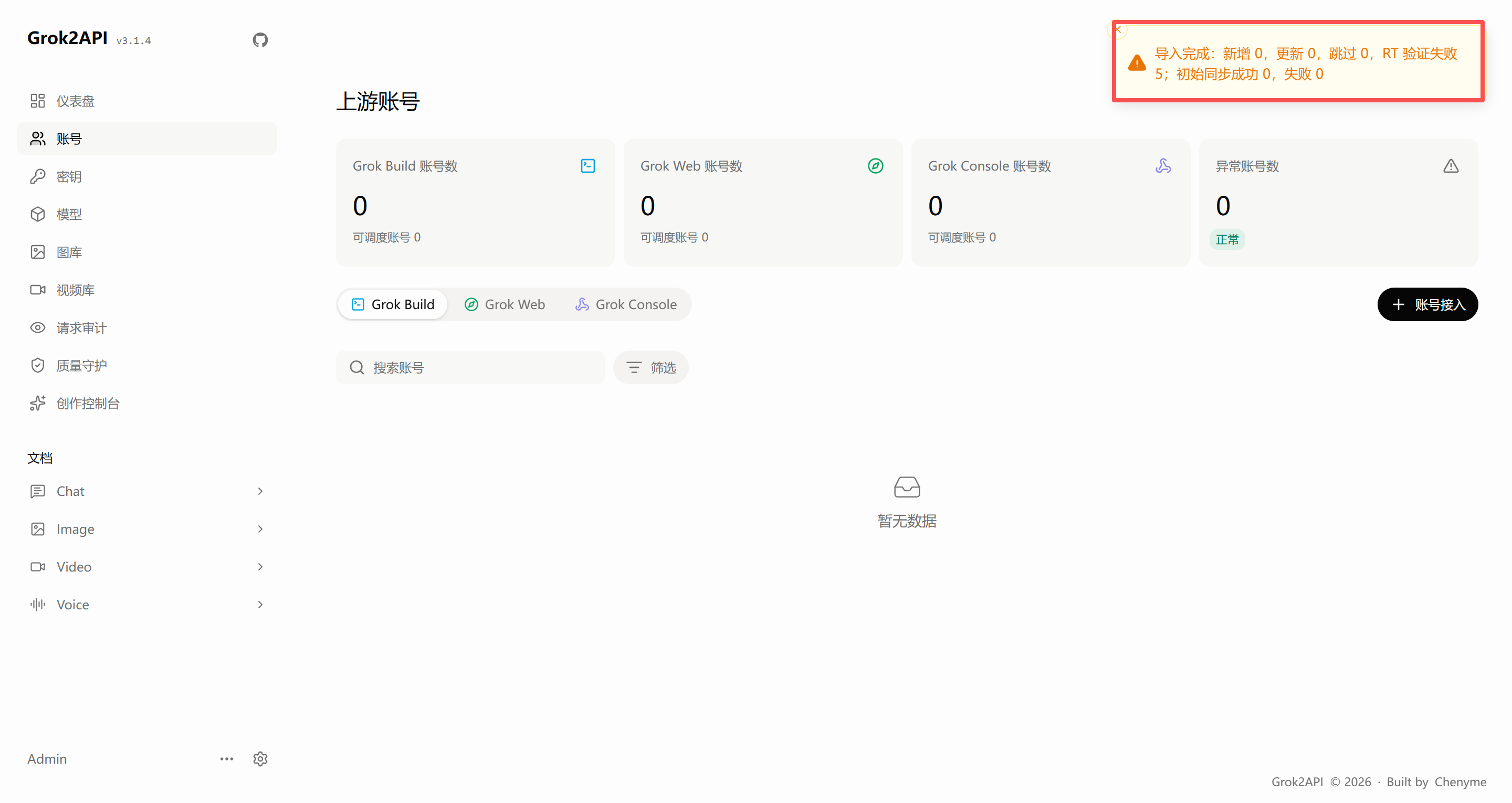This screenshot has height=803, width=1512.
Task: Open the 创作控制台 creation console page
Action: click(x=147, y=403)
